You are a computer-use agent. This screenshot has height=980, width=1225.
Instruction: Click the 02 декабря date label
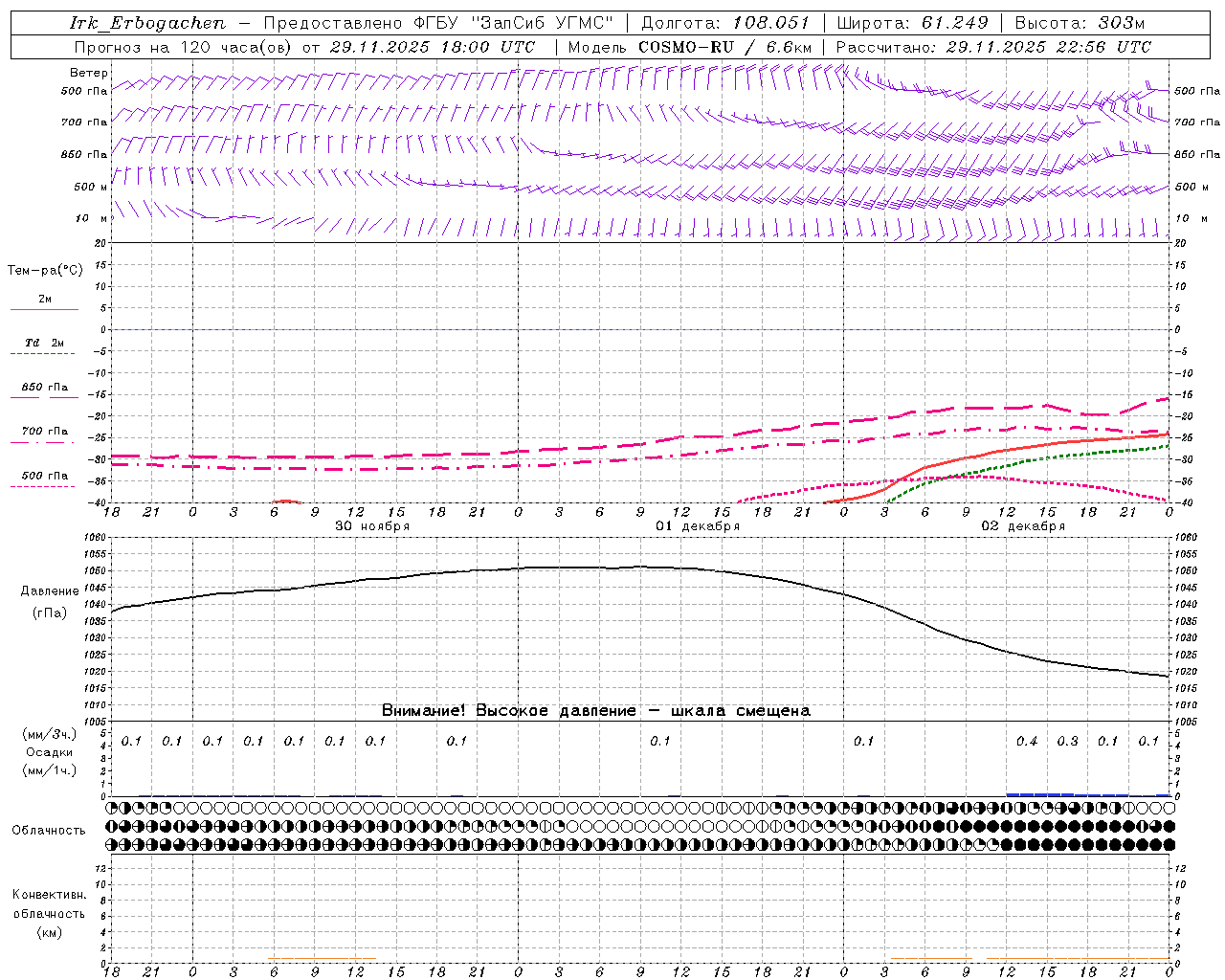click(x=1023, y=526)
